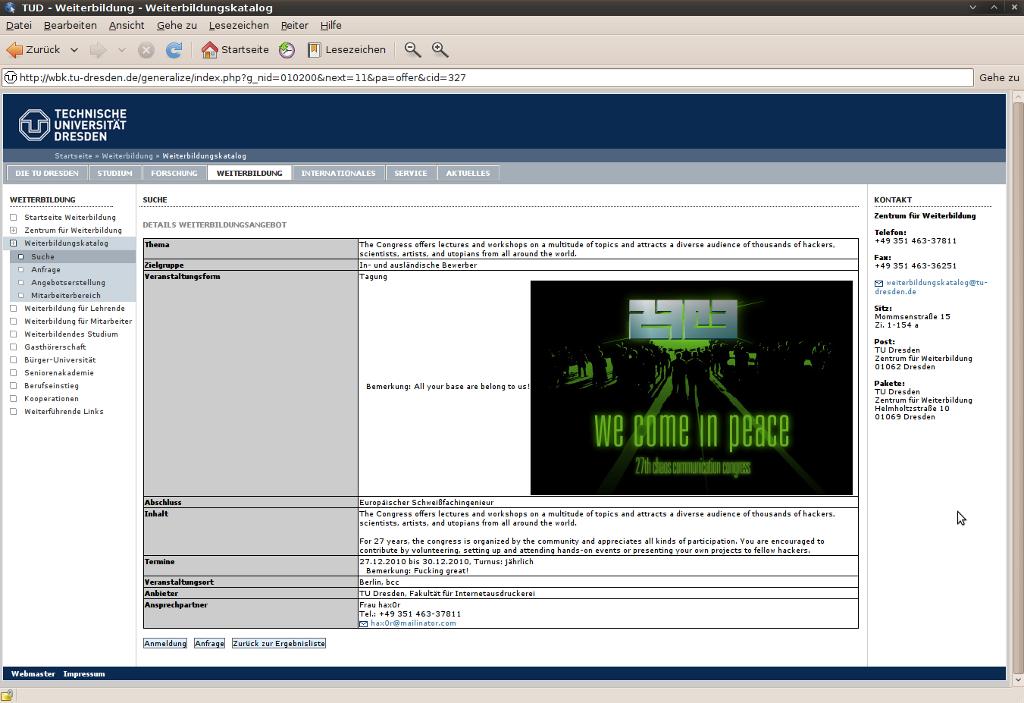Select the SERVICE tab

pyautogui.click(x=410, y=173)
